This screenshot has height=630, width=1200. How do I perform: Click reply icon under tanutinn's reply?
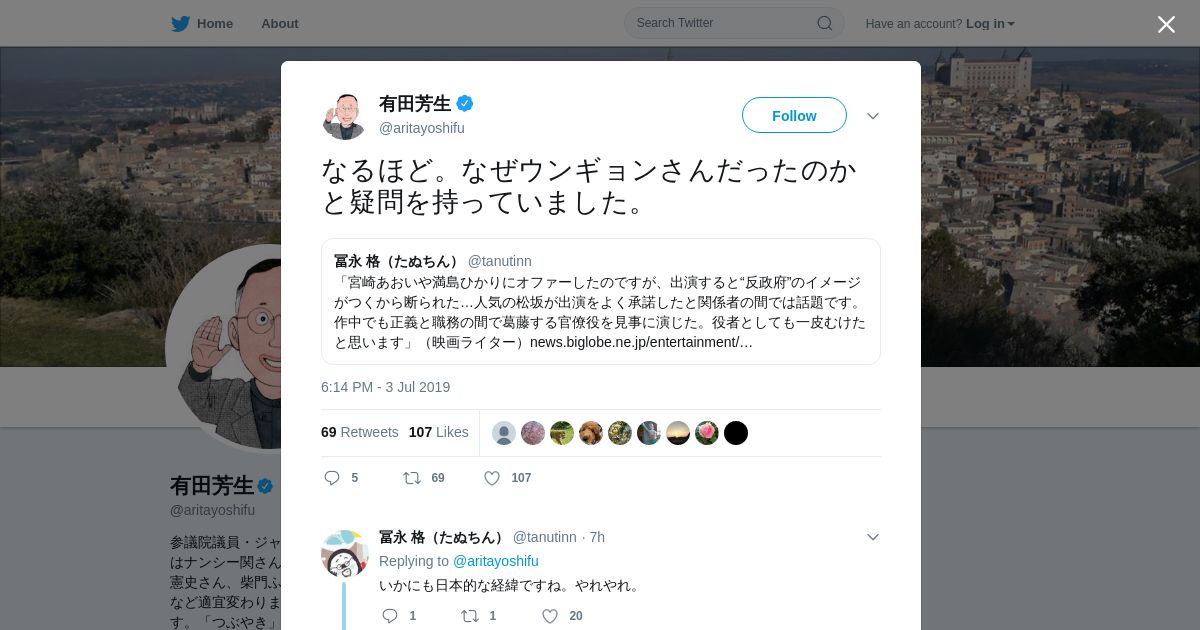click(390, 616)
